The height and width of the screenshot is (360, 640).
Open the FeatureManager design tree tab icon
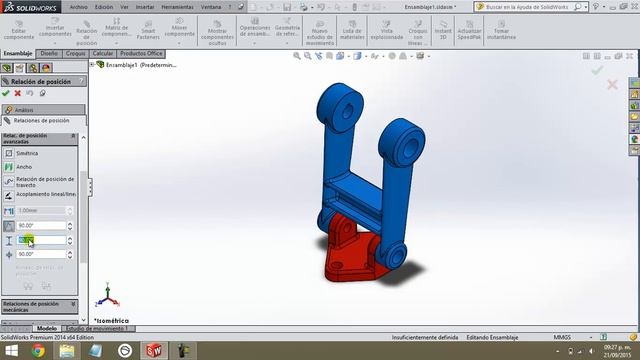click(7, 68)
